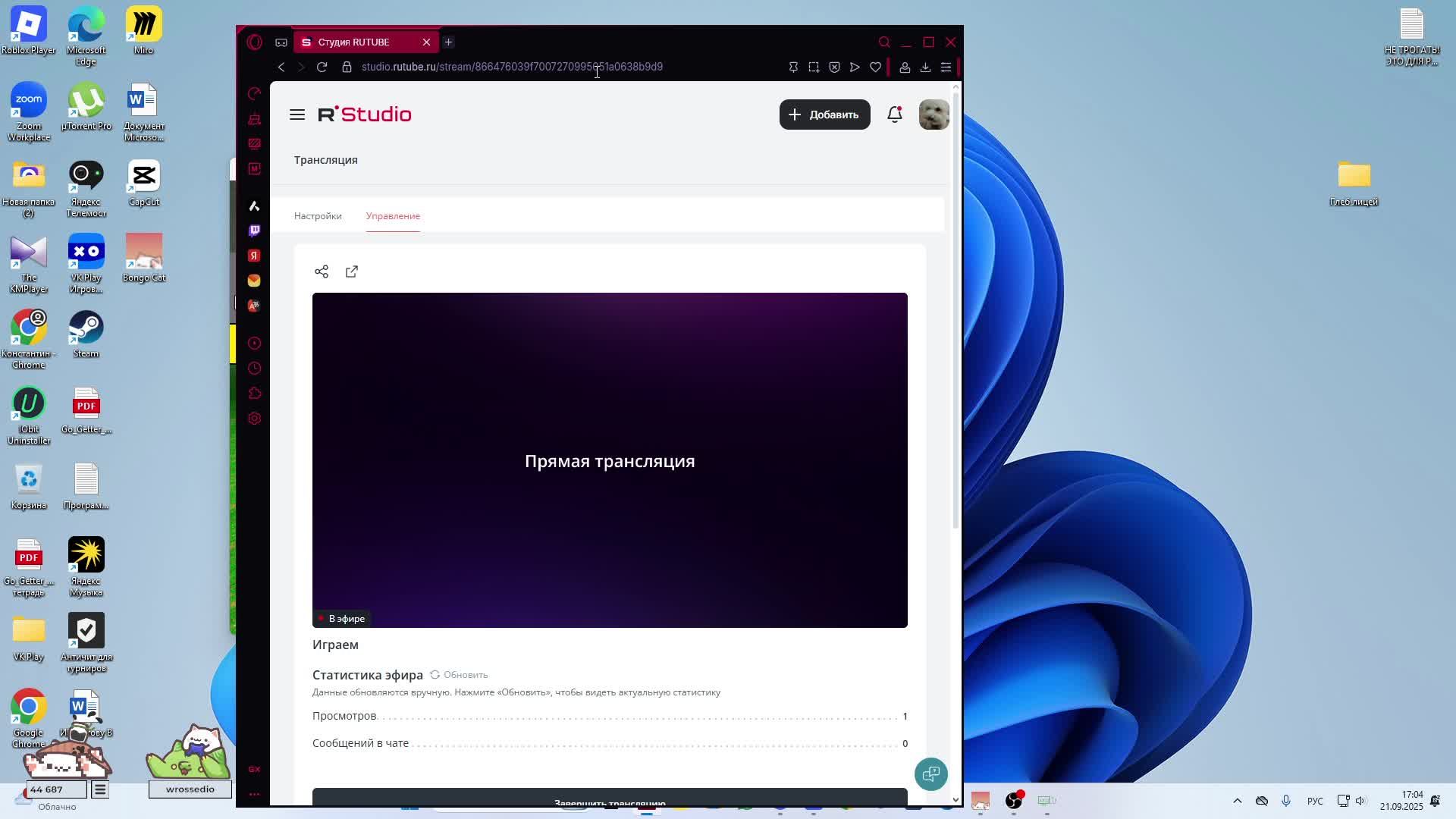1456x819 pixels.
Task: Open RUTUBE Studio notifications bell
Action: click(x=895, y=115)
